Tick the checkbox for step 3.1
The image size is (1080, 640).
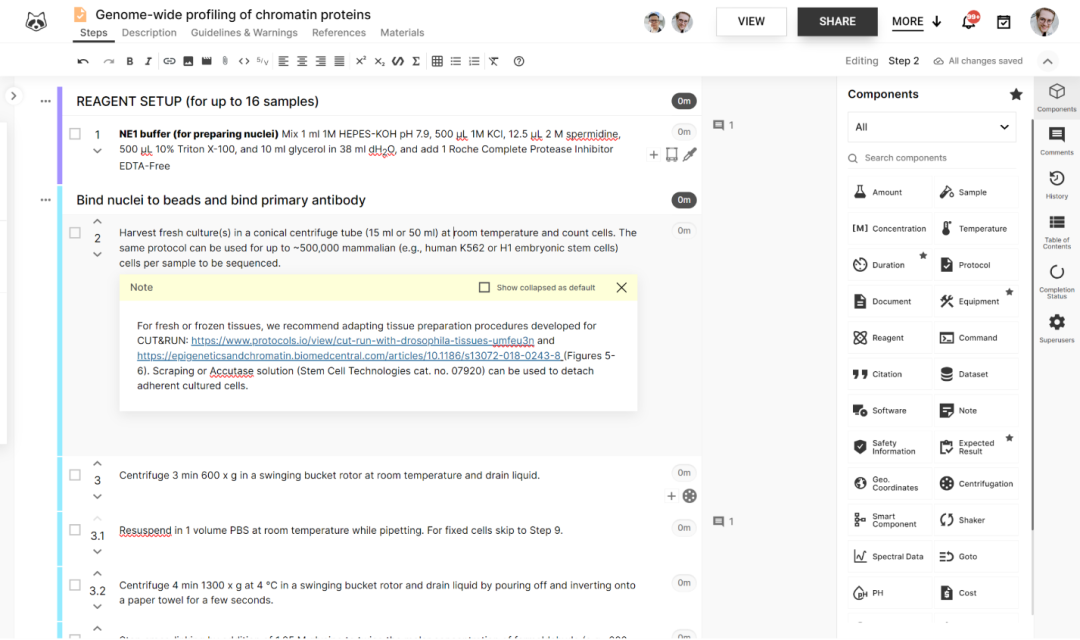point(75,530)
